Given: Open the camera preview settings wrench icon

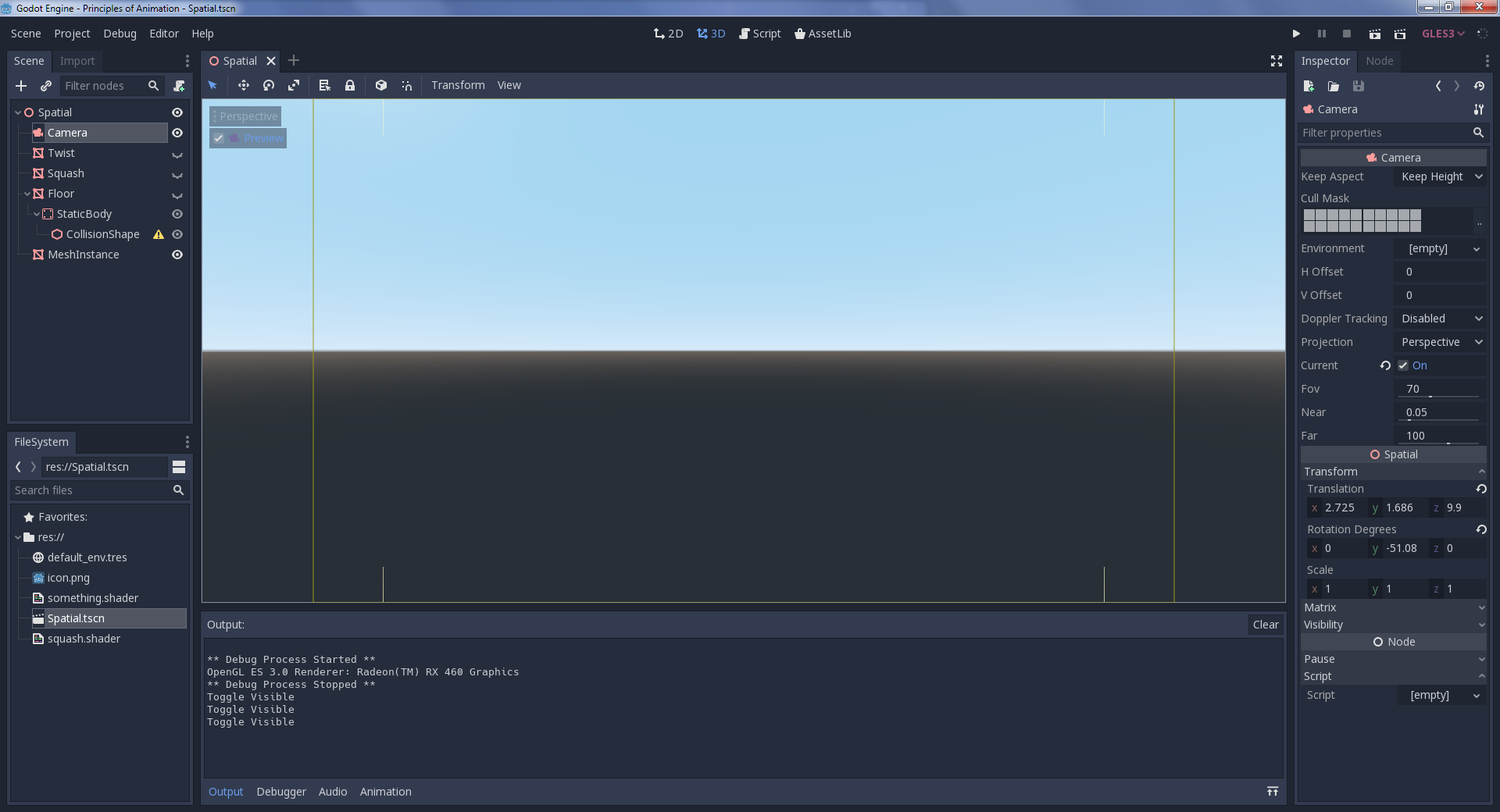Looking at the screenshot, I should (1478, 109).
